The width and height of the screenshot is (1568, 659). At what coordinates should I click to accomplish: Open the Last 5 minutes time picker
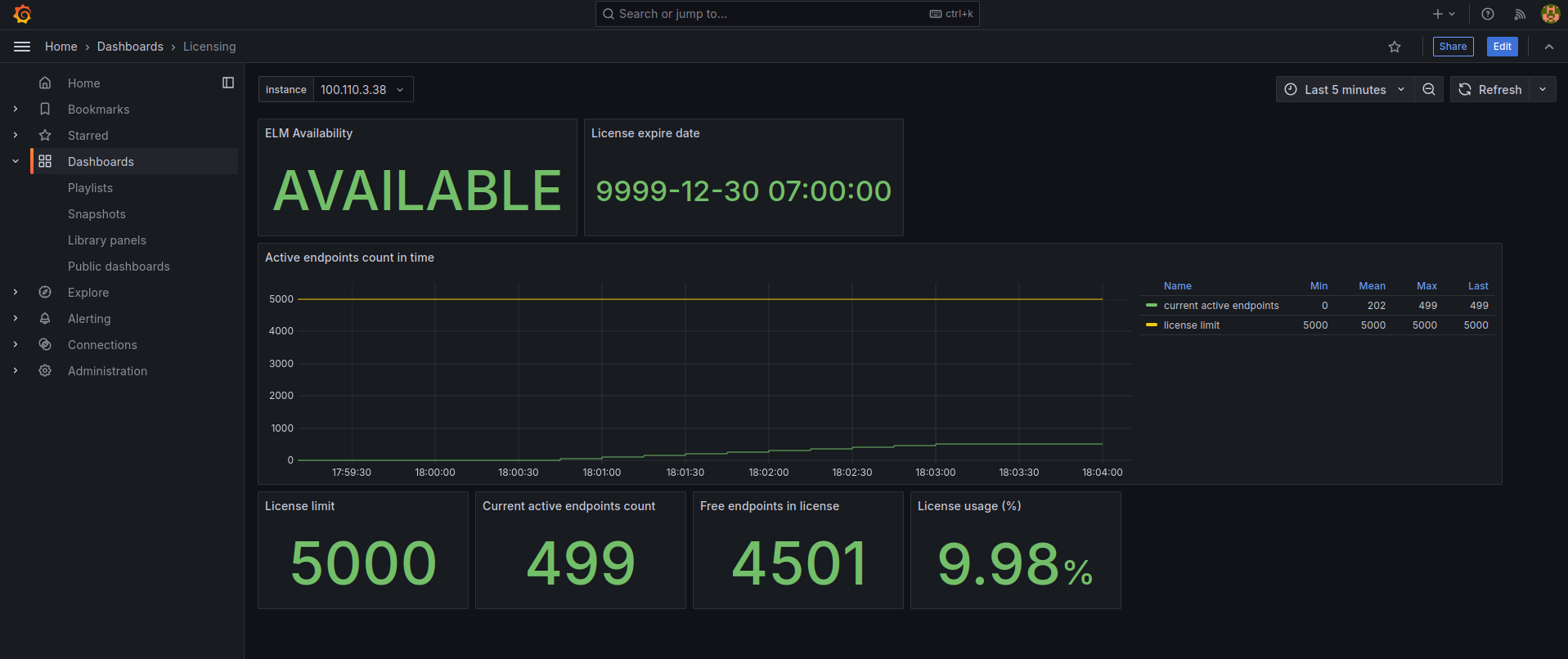[x=1345, y=89]
